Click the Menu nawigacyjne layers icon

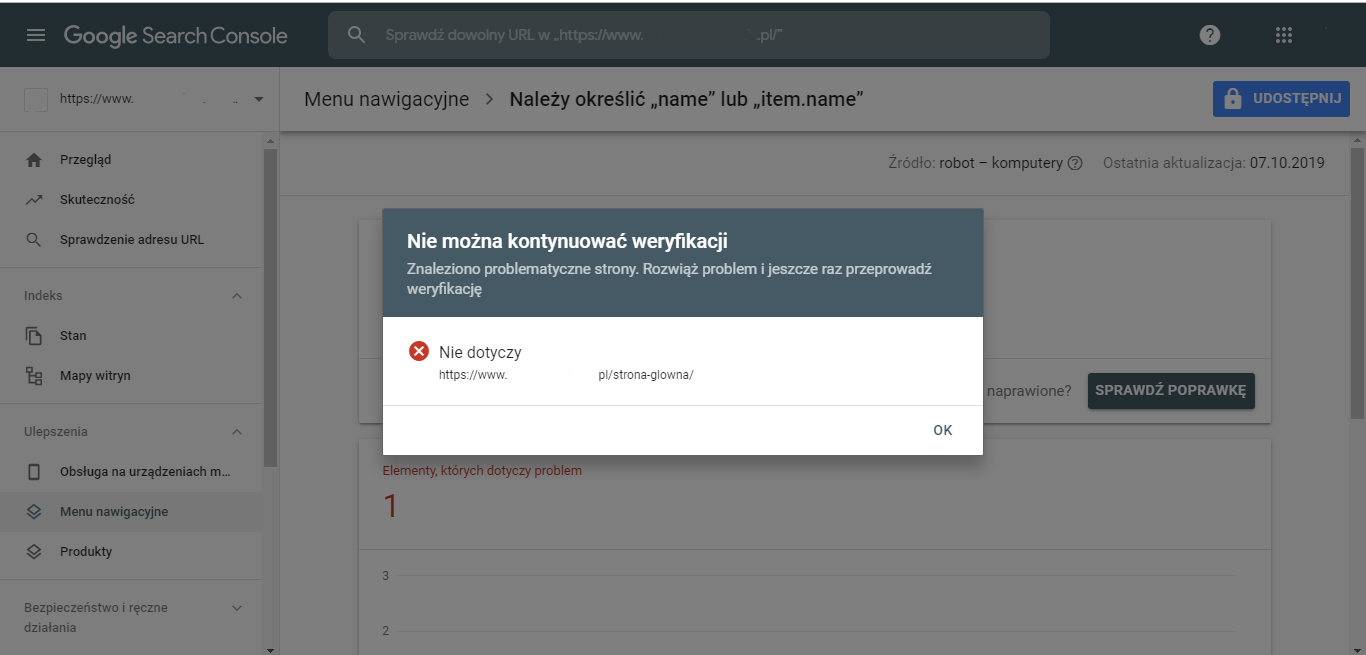tap(34, 512)
